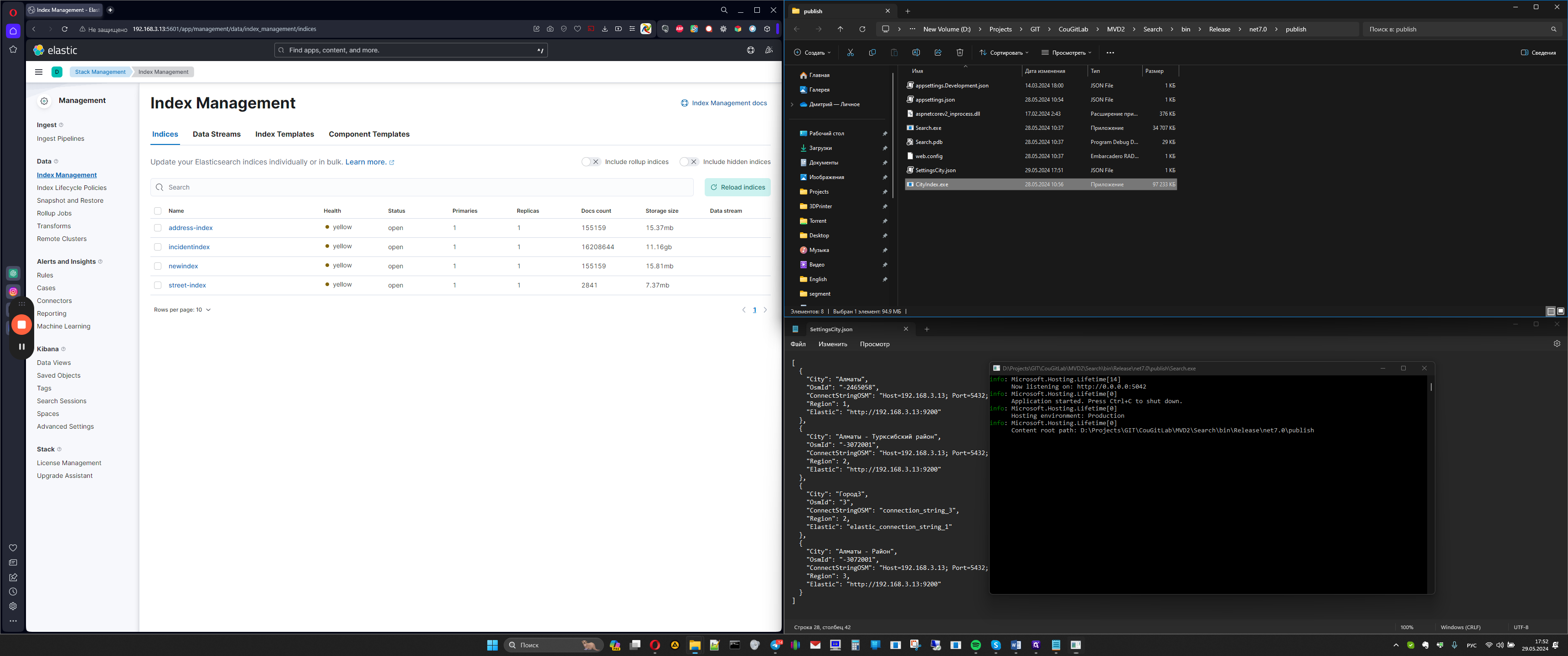
Task: Check the newindex row checkbox
Action: (x=158, y=266)
